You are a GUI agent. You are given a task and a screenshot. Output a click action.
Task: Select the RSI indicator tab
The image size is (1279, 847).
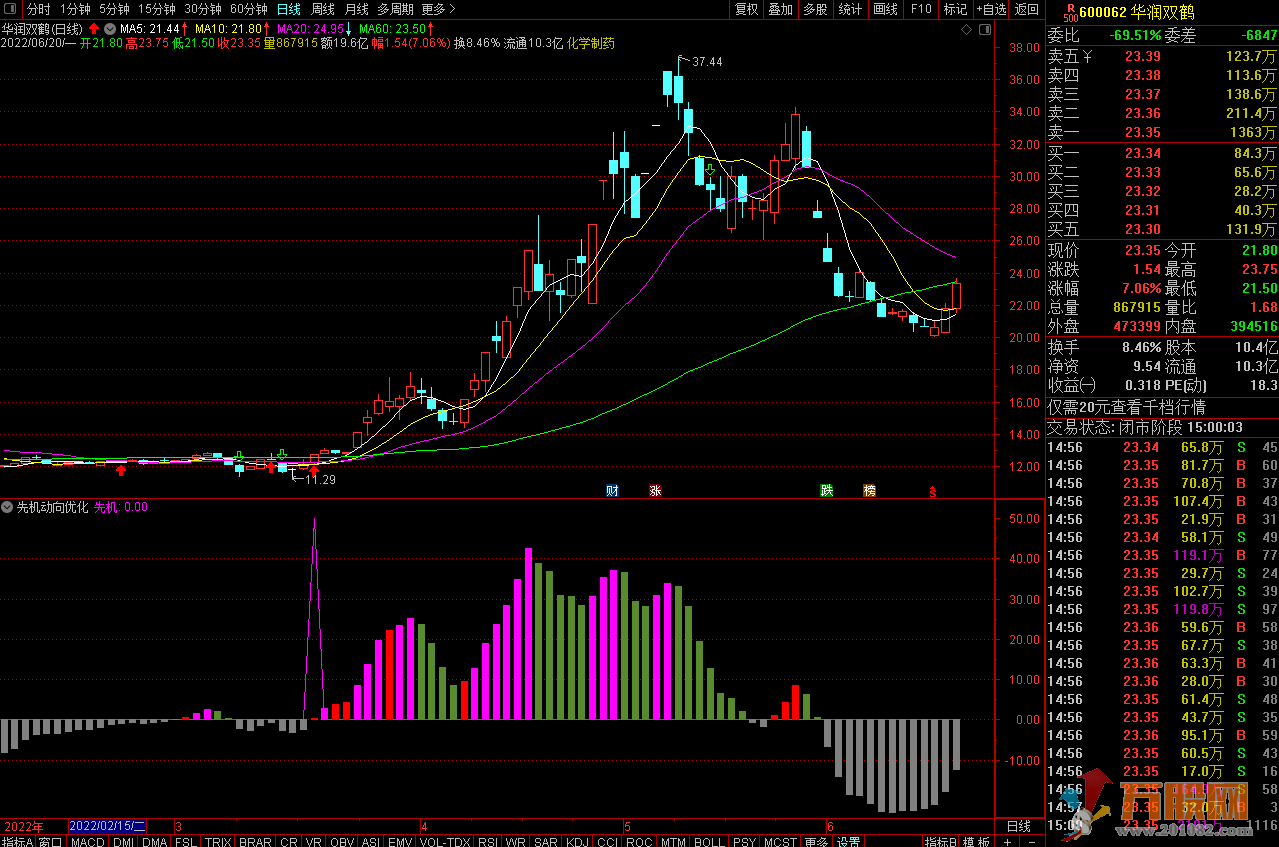(x=488, y=841)
